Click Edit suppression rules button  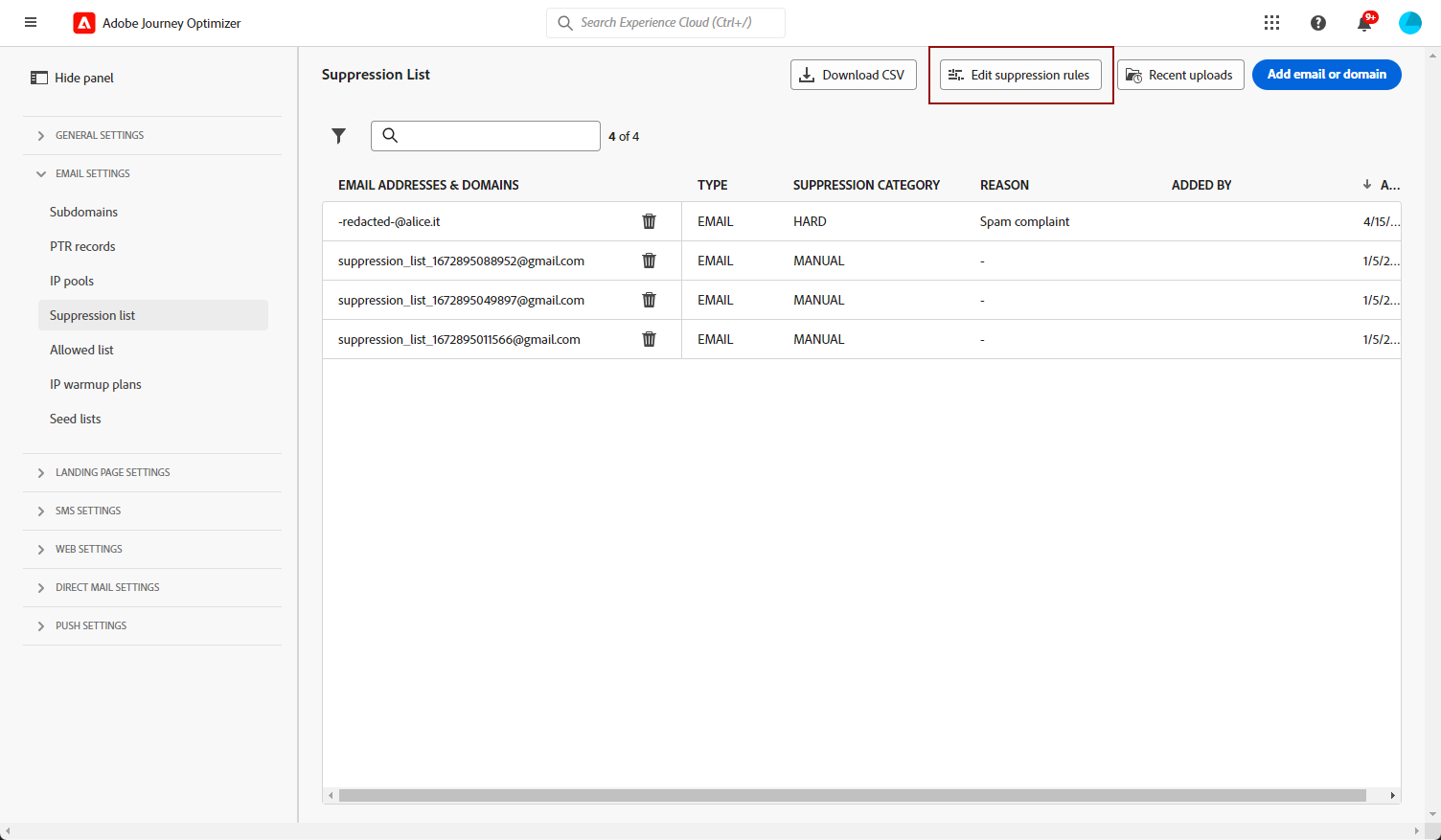(1020, 75)
